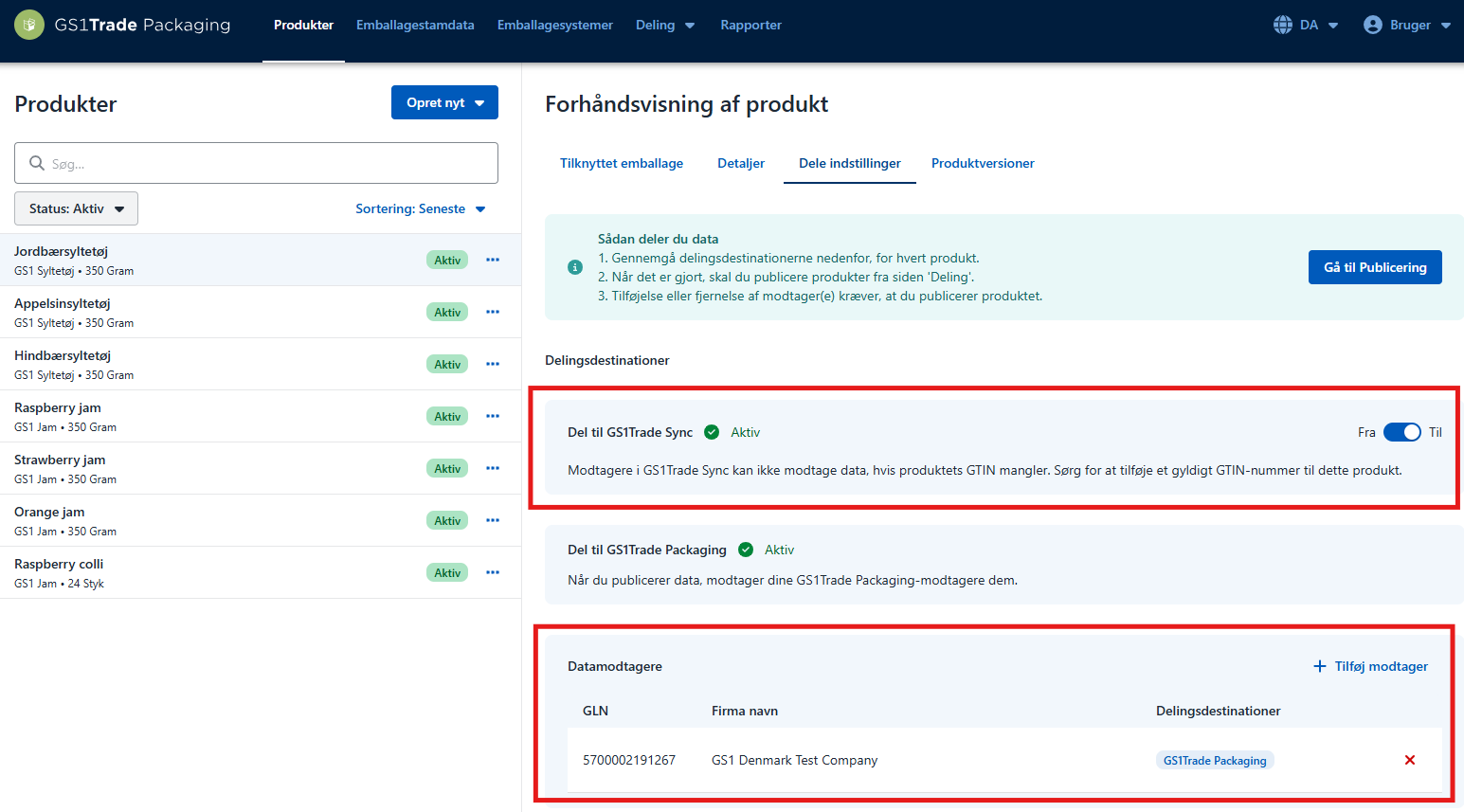1464x812 pixels.
Task: Click the GS1Trade Packaging logo icon
Action: 29,25
